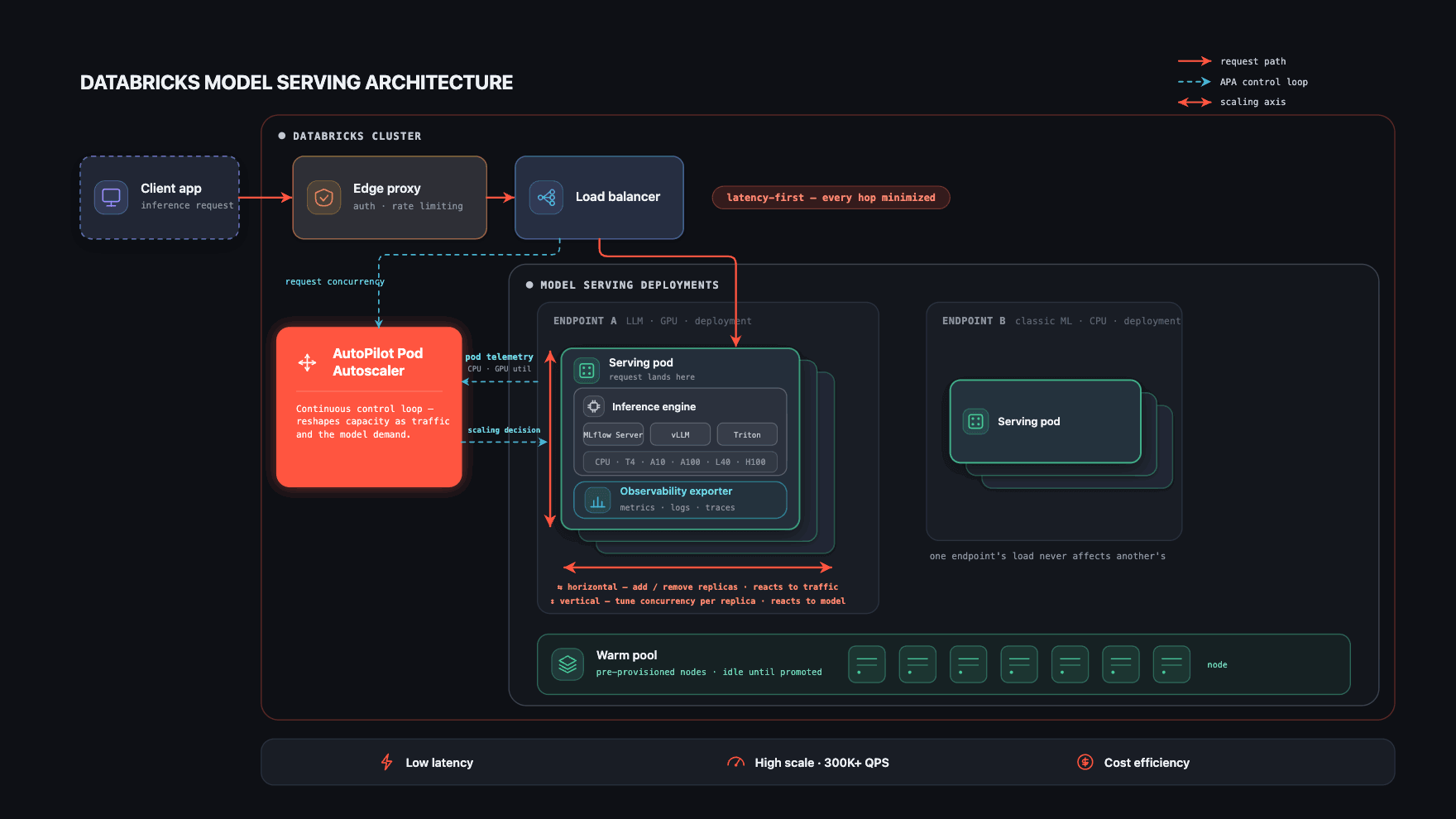Click the "High scale · 300K+ QPS" label

tap(821, 763)
